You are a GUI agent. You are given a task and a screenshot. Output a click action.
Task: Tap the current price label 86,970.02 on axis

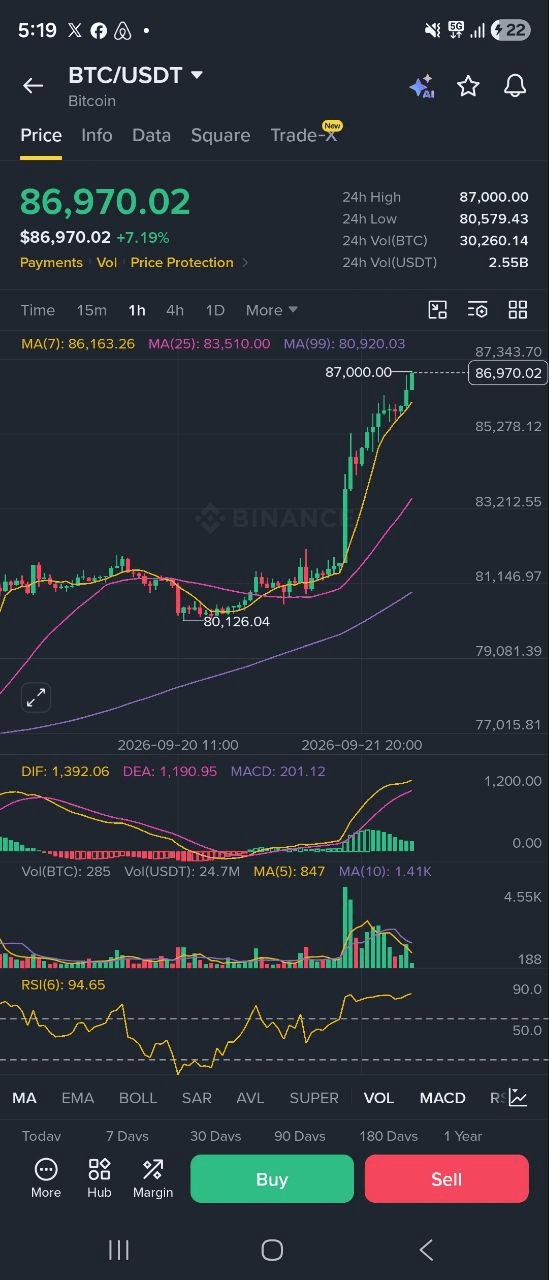[508, 373]
